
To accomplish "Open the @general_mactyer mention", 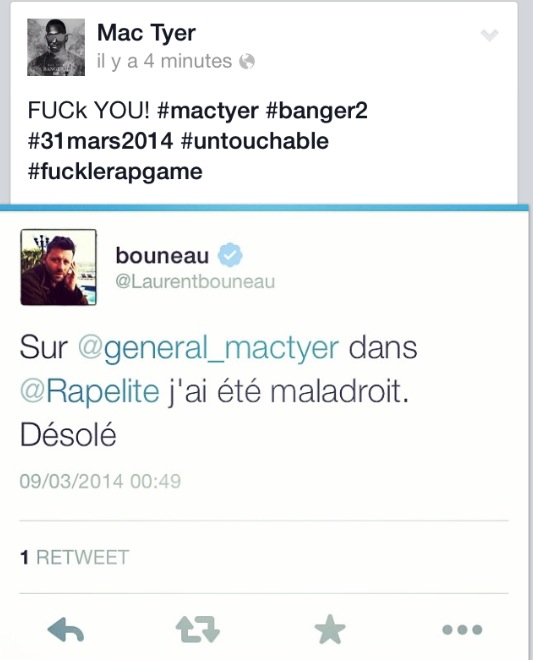I will pyautogui.click(x=209, y=349).
